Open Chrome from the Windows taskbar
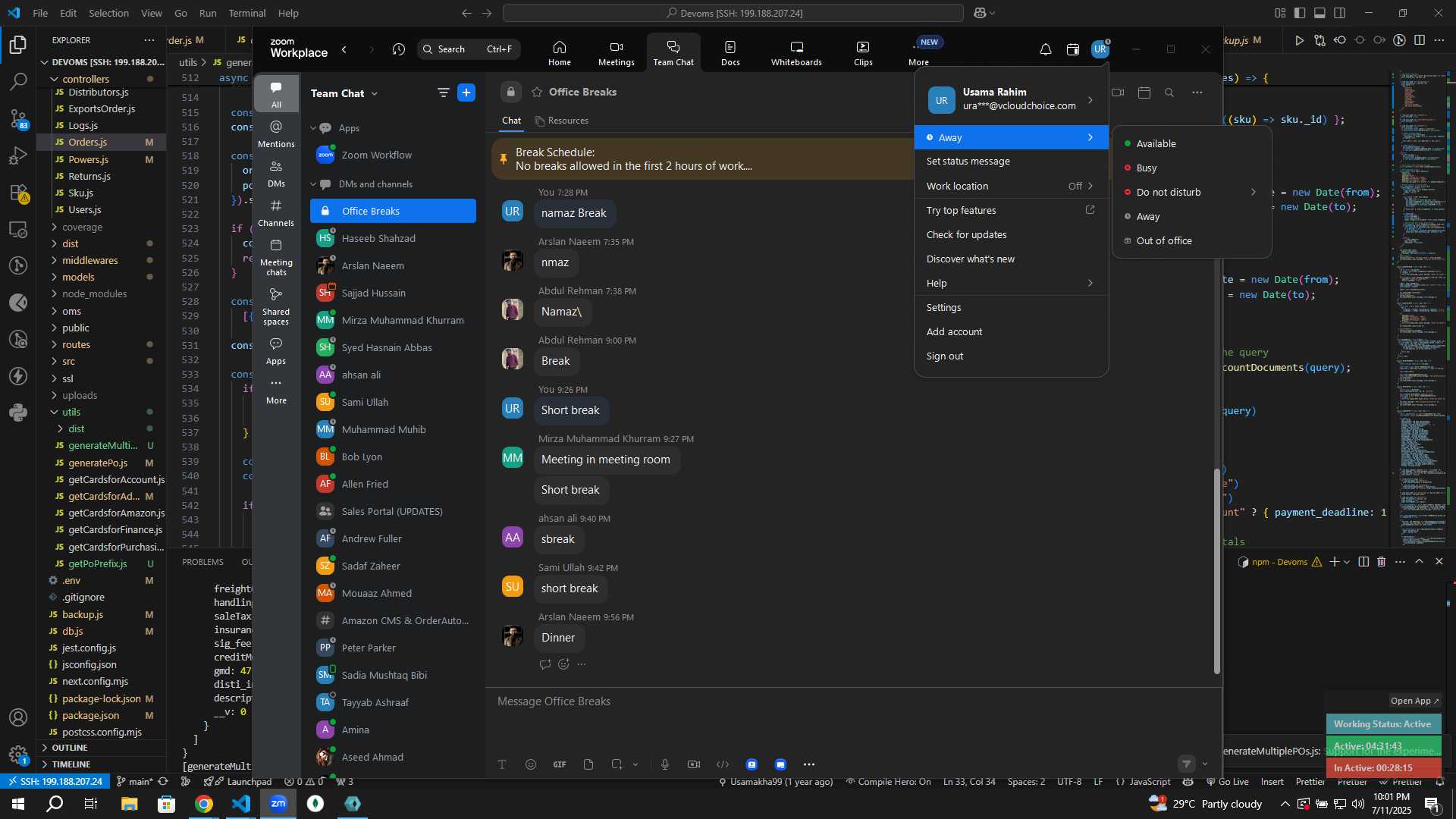This screenshot has height=819, width=1456. (x=203, y=804)
